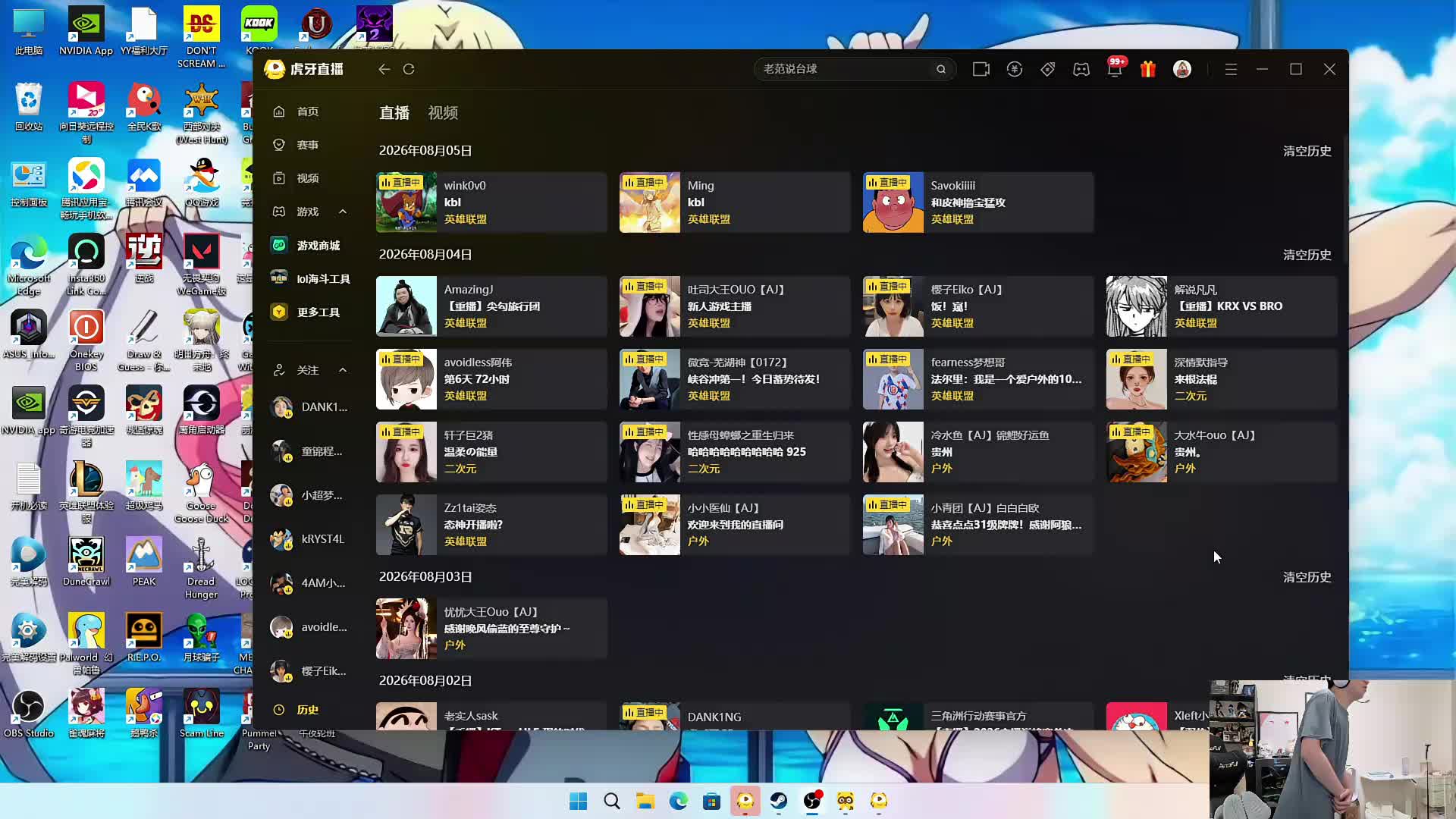
Task: Go back with the arrow in Huya header
Action: [x=384, y=69]
